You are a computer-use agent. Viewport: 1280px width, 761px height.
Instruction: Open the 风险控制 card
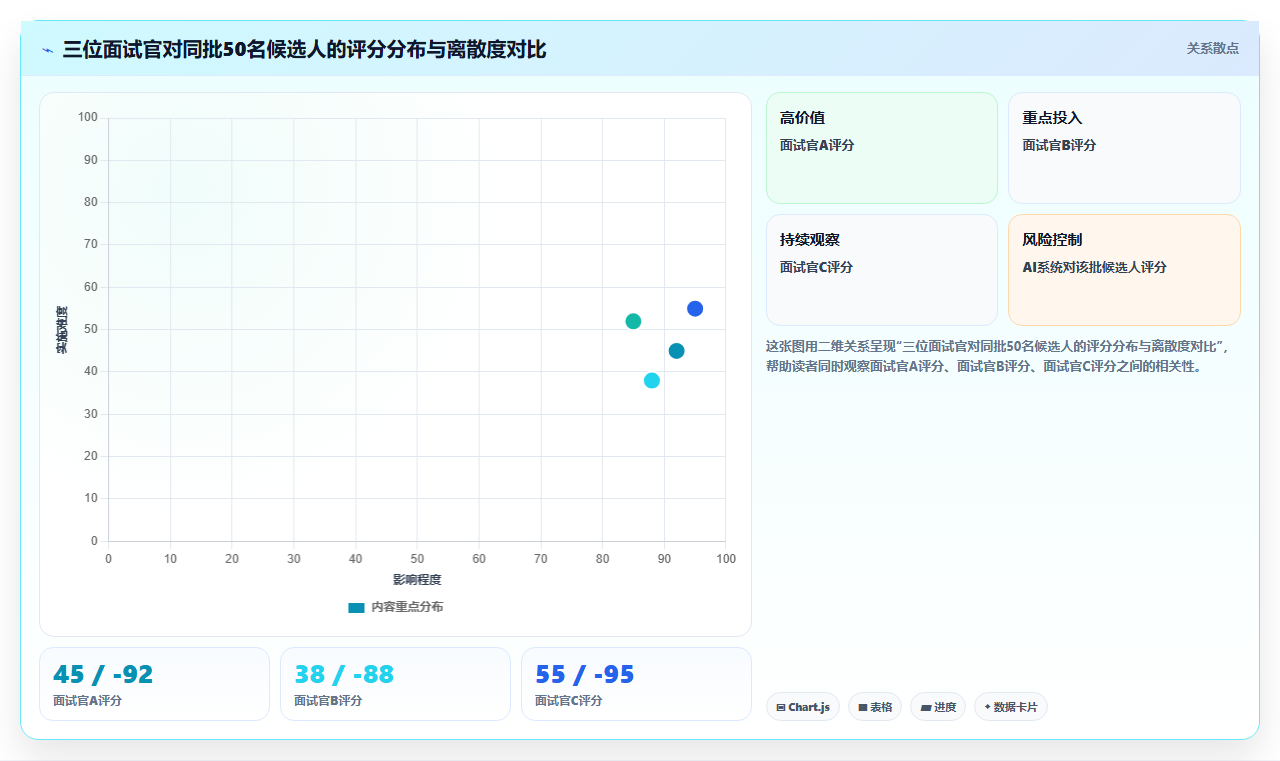coord(1124,270)
